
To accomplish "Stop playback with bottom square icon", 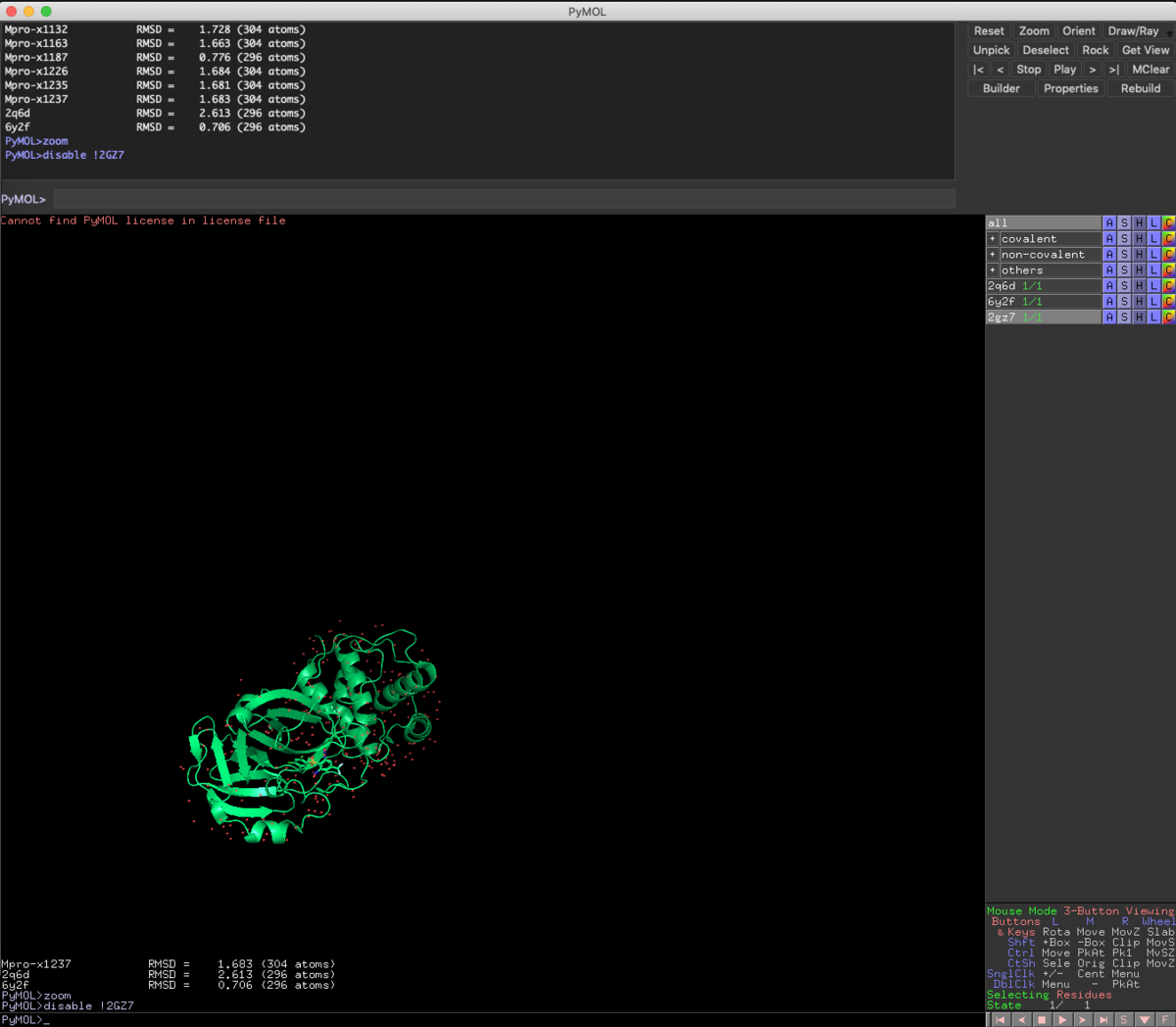I will 1042,1020.
